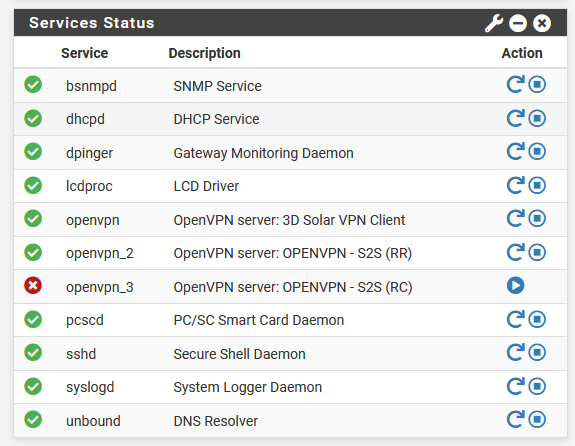The height and width of the screenshot is (446, 575).
Task: Restart the dpinger gateway monitoring daemon
Action: pyautogui.click(x=516, y=151)
